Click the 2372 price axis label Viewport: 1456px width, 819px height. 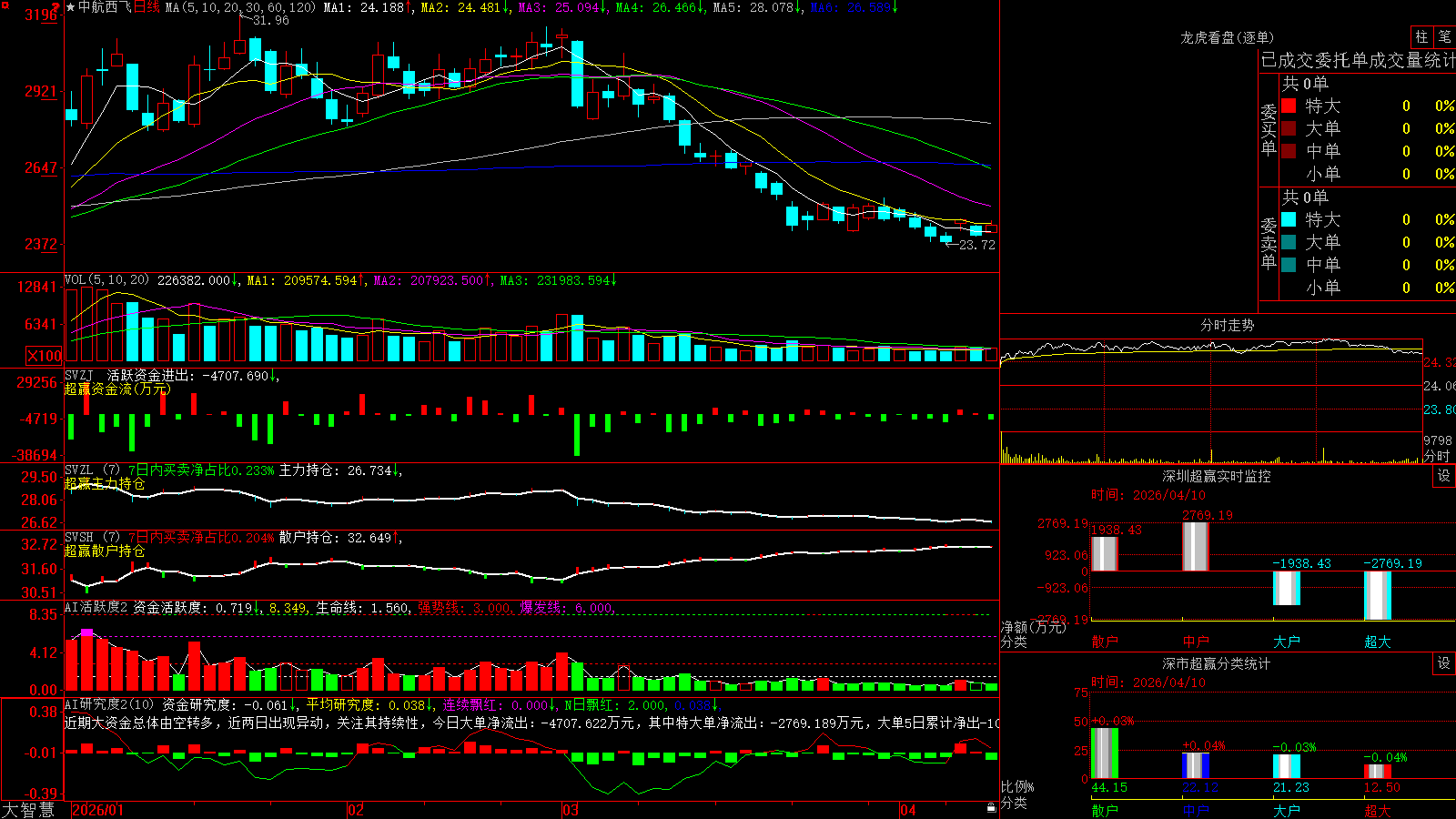point(41,244)
